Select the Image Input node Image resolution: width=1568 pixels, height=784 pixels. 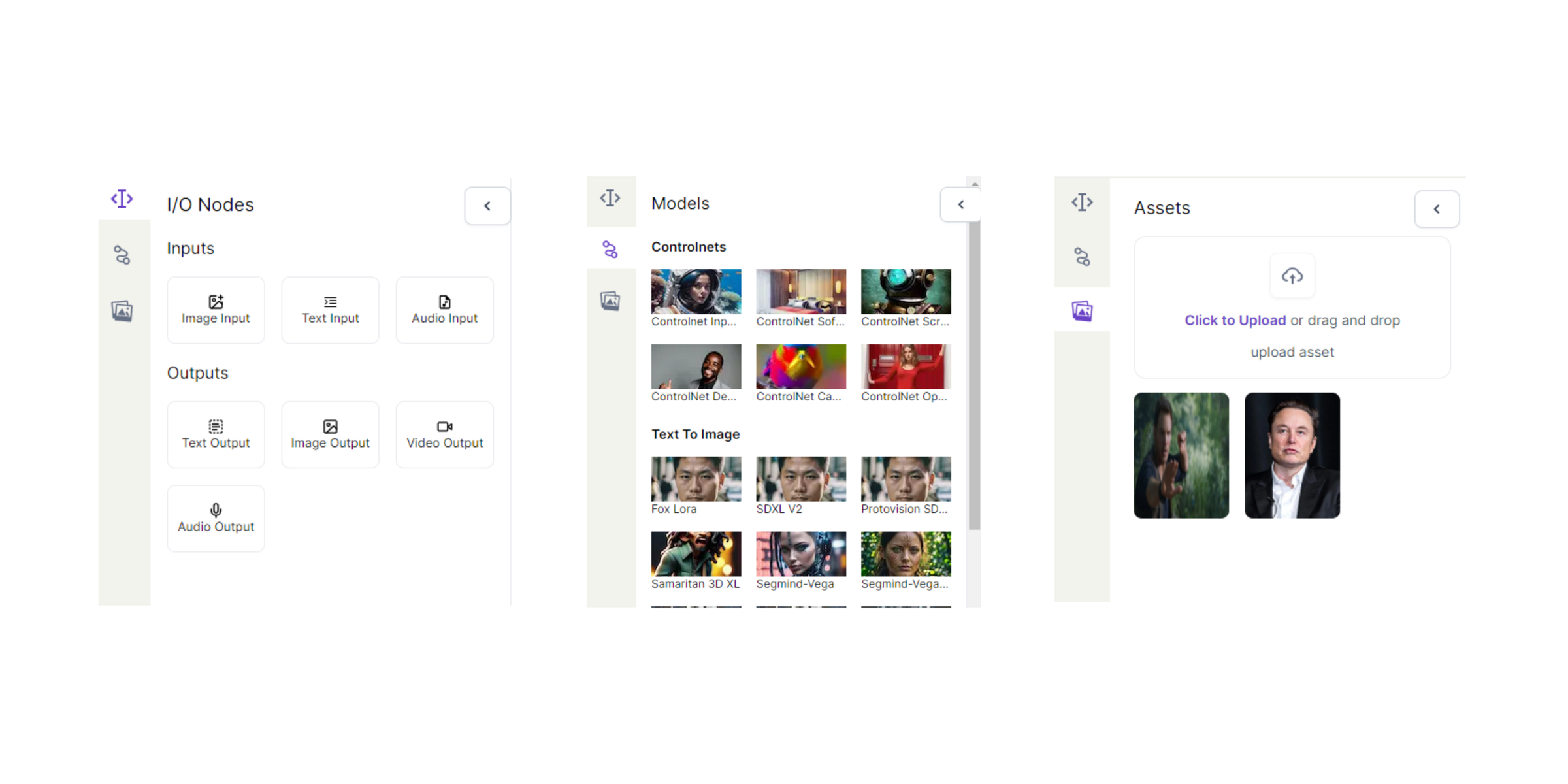(x=216, y=310)
